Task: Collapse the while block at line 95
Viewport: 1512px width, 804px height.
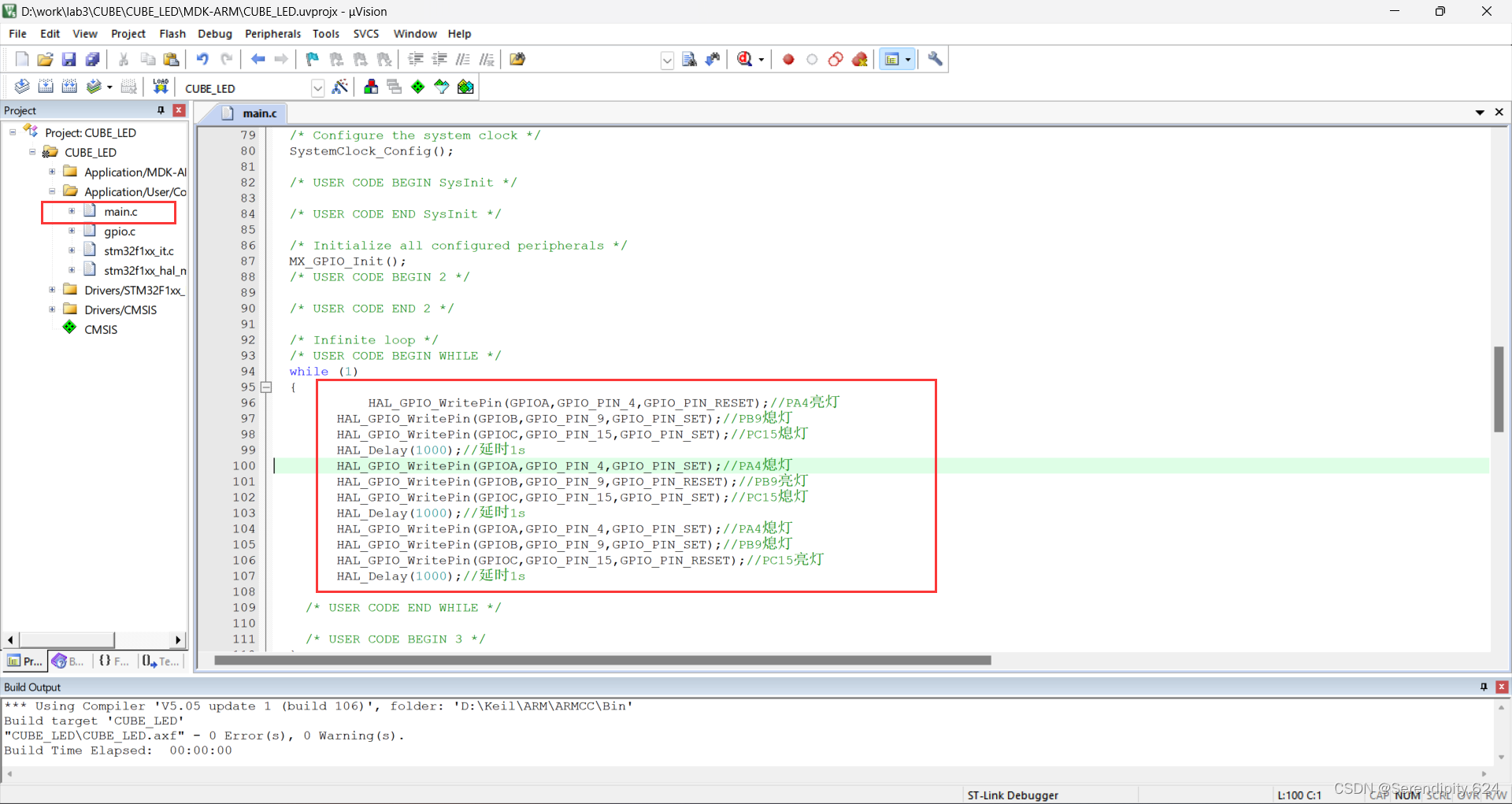Action: point(266,387)
